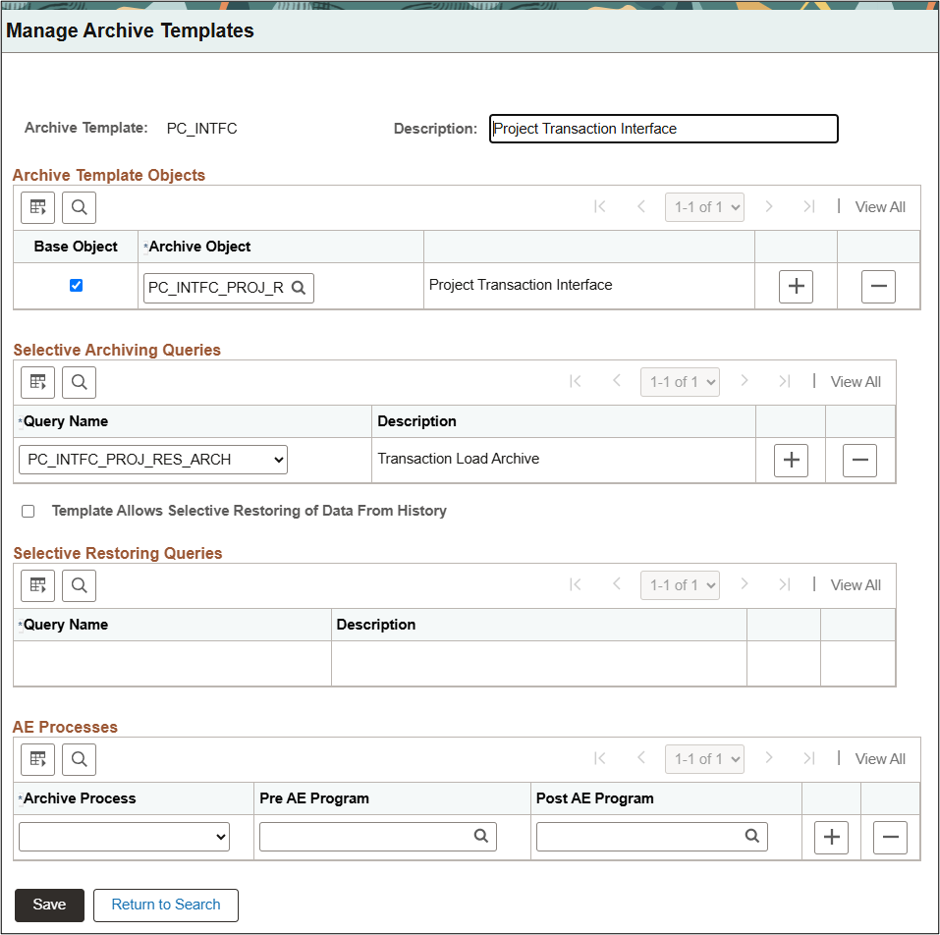The width and height of the screenshot is (940, 935).
Task: Look up Archive Object PC_INTFC_PROJ_R magnifier
Action: (299, 288)
